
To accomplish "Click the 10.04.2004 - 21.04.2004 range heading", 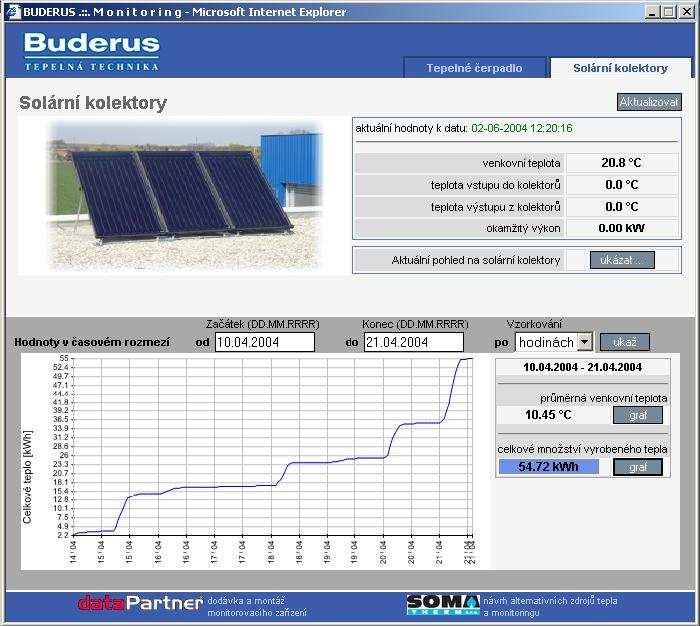I will tap(582, 367).
